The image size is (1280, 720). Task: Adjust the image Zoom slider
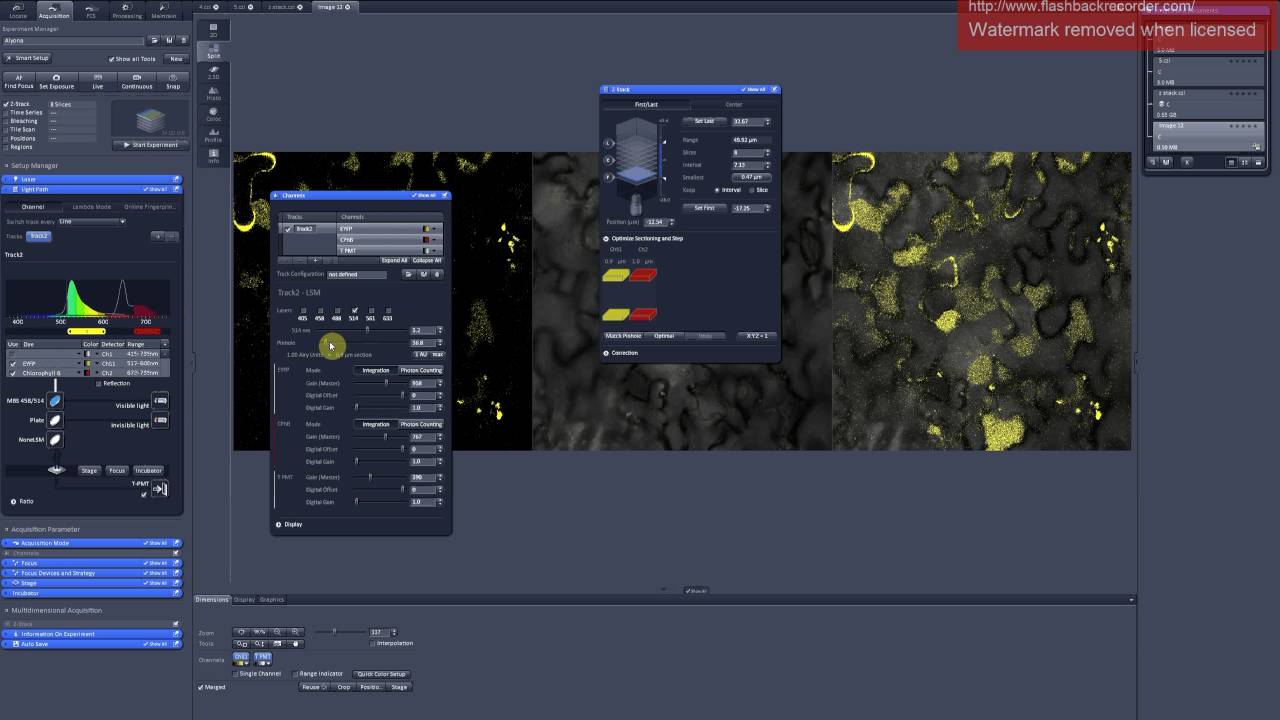coord(339,632)
